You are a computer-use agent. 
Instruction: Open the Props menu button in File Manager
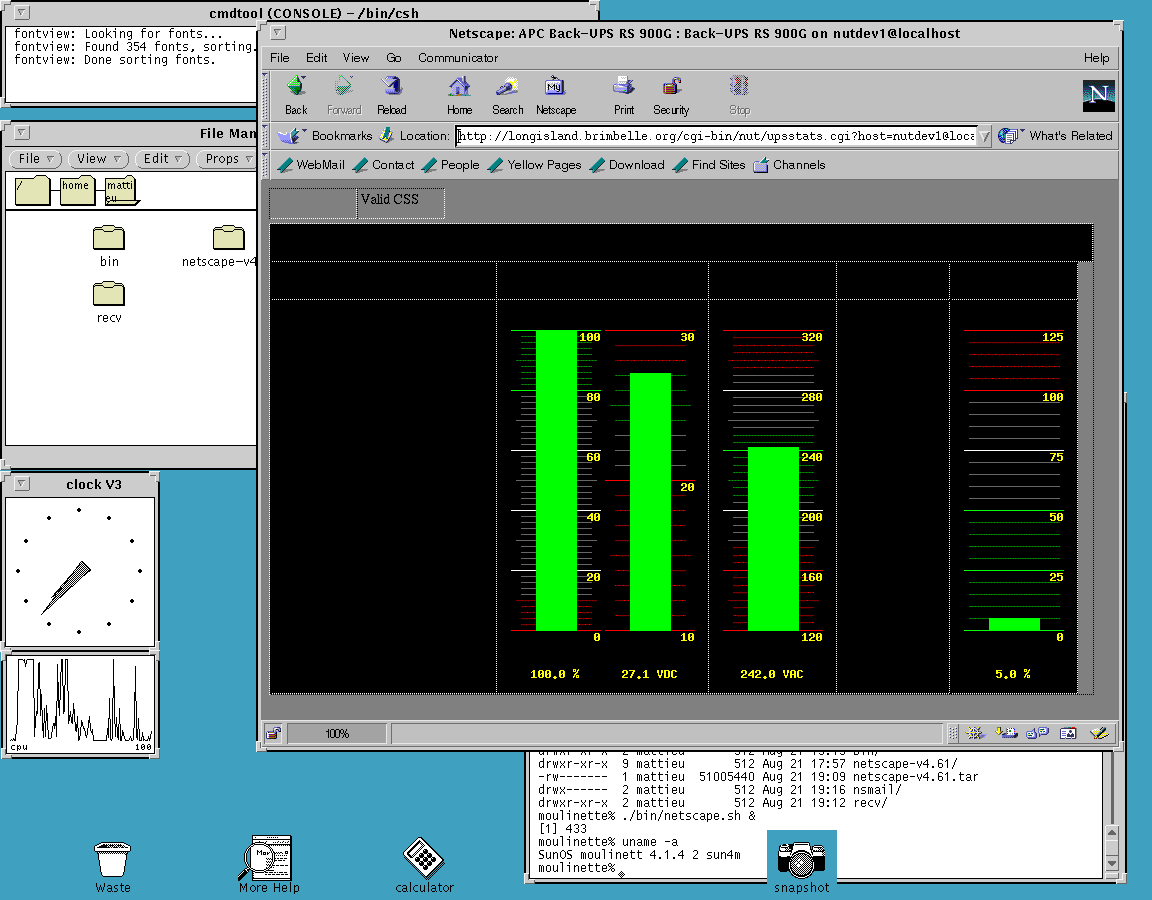tap(226, 159)
